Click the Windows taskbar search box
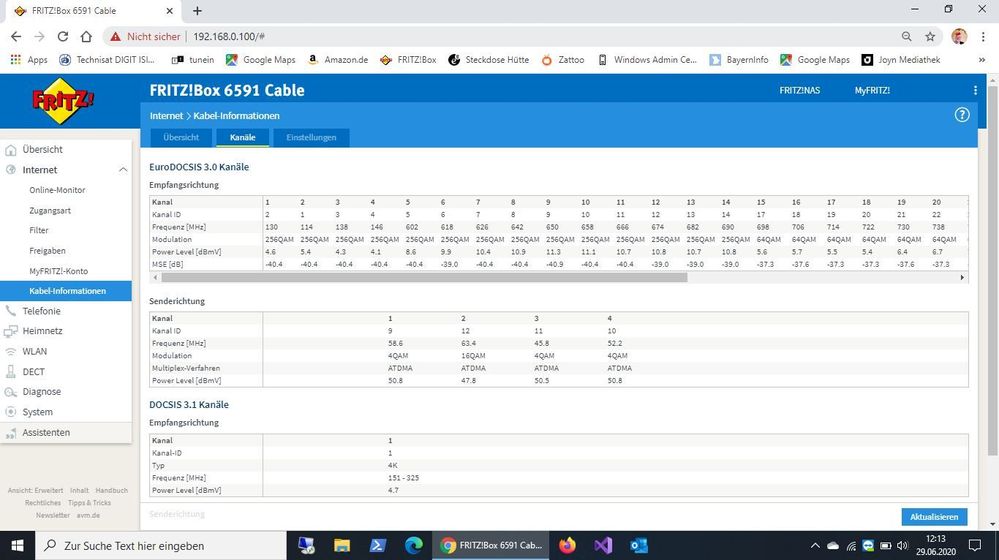The height and width of the screenshot is (560, 999). [159, 546]
